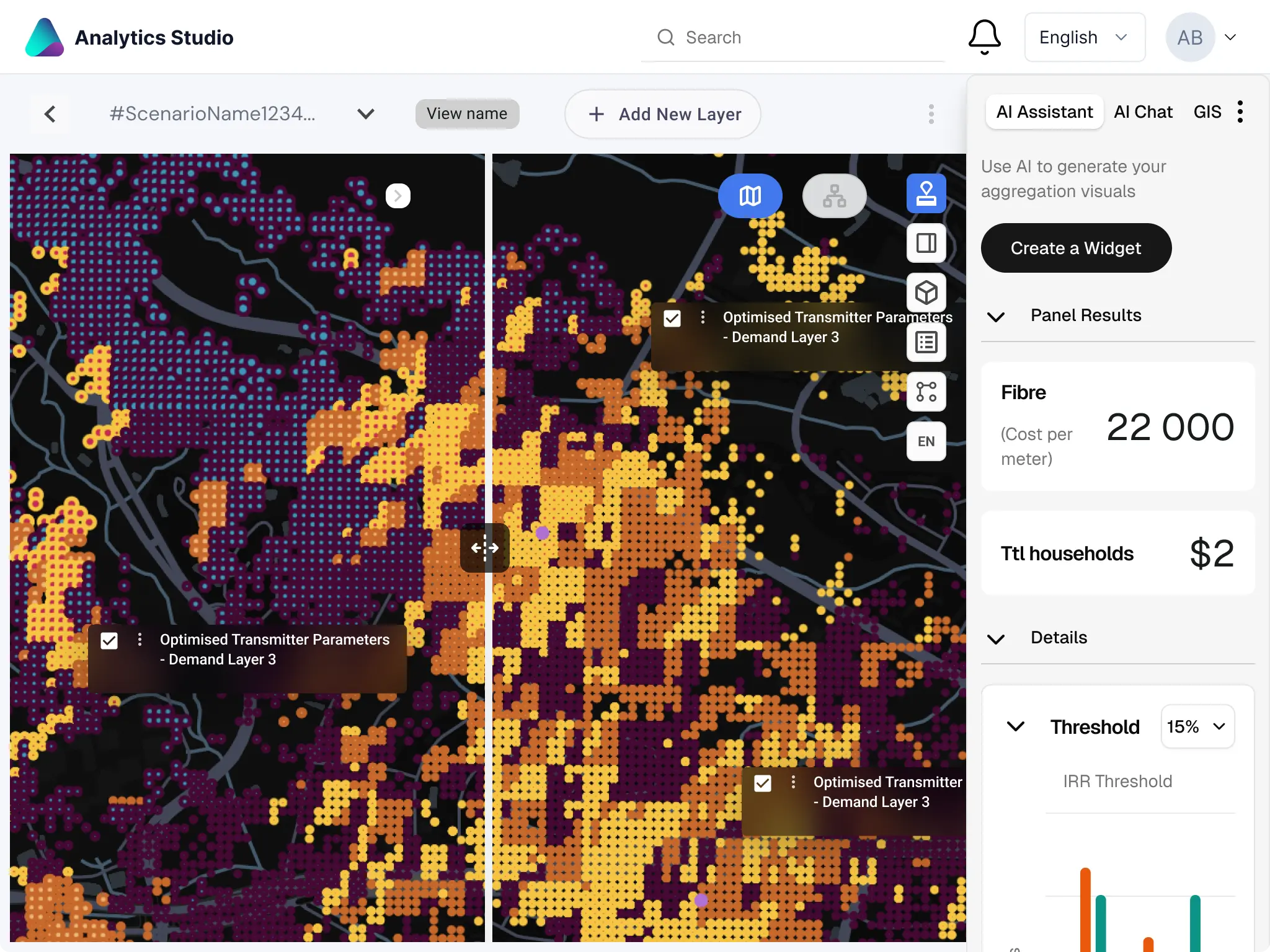The height and width of the screenshot is (952, 1270).
Task: Toggle the side panel layout icon
Action: [926, 243]
